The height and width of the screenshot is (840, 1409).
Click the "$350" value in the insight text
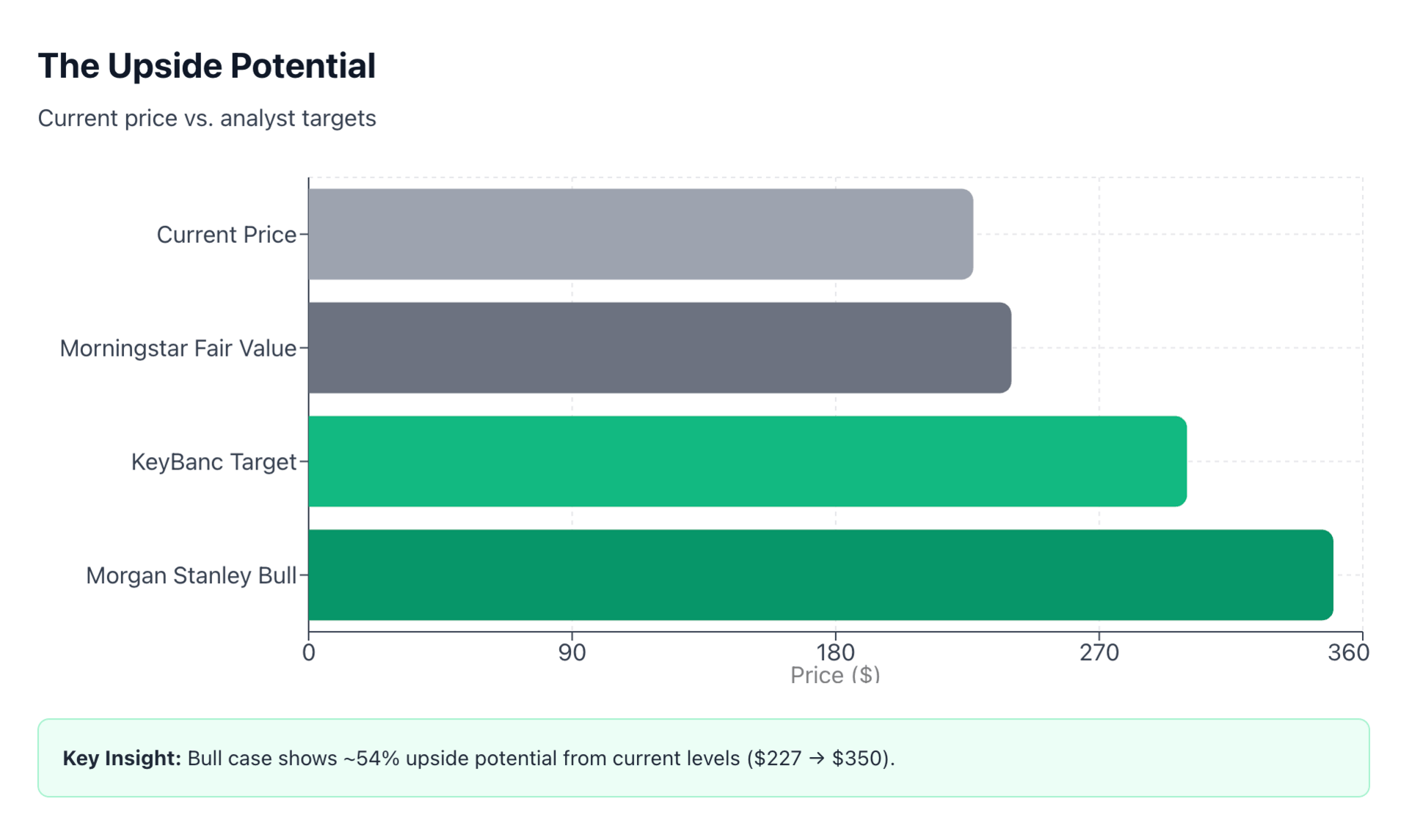pos(859,758)
